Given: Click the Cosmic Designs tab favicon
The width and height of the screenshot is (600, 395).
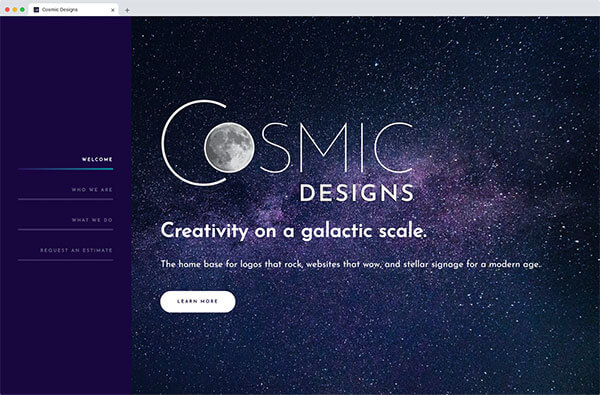Looking at the screenshot, I should click(x=36, y=10).
